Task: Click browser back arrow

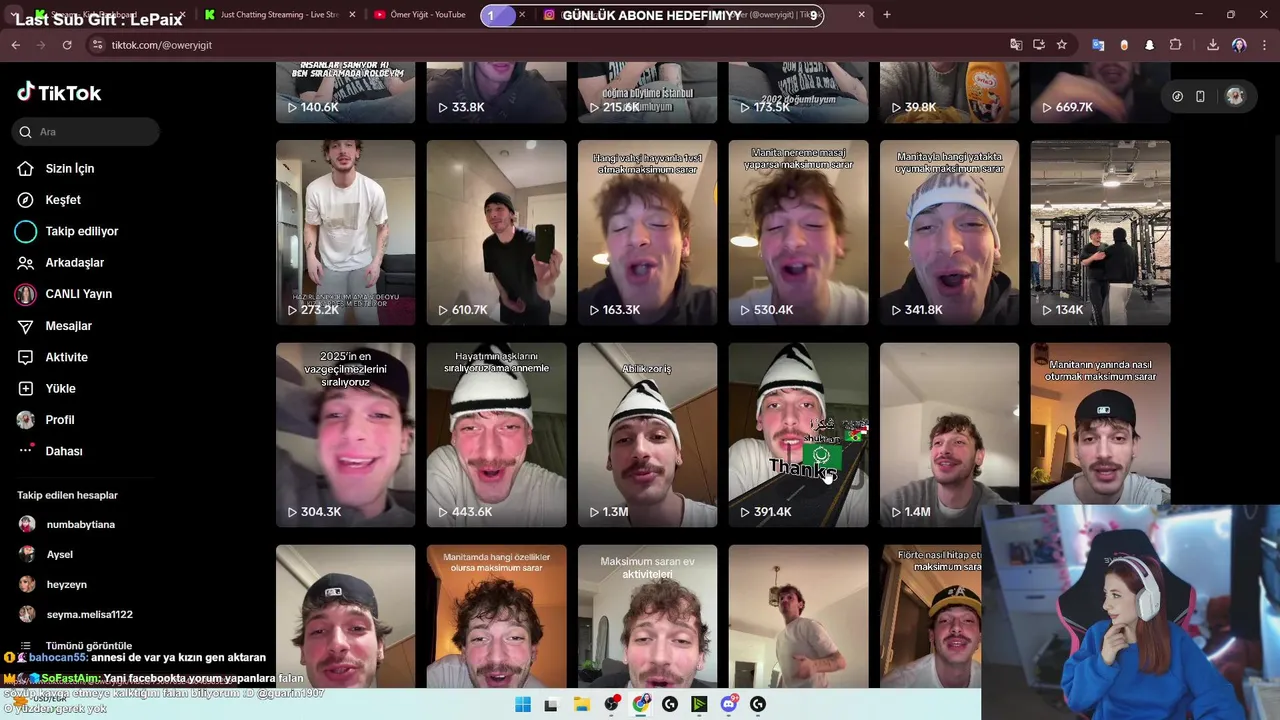Action: pos(15,45)
